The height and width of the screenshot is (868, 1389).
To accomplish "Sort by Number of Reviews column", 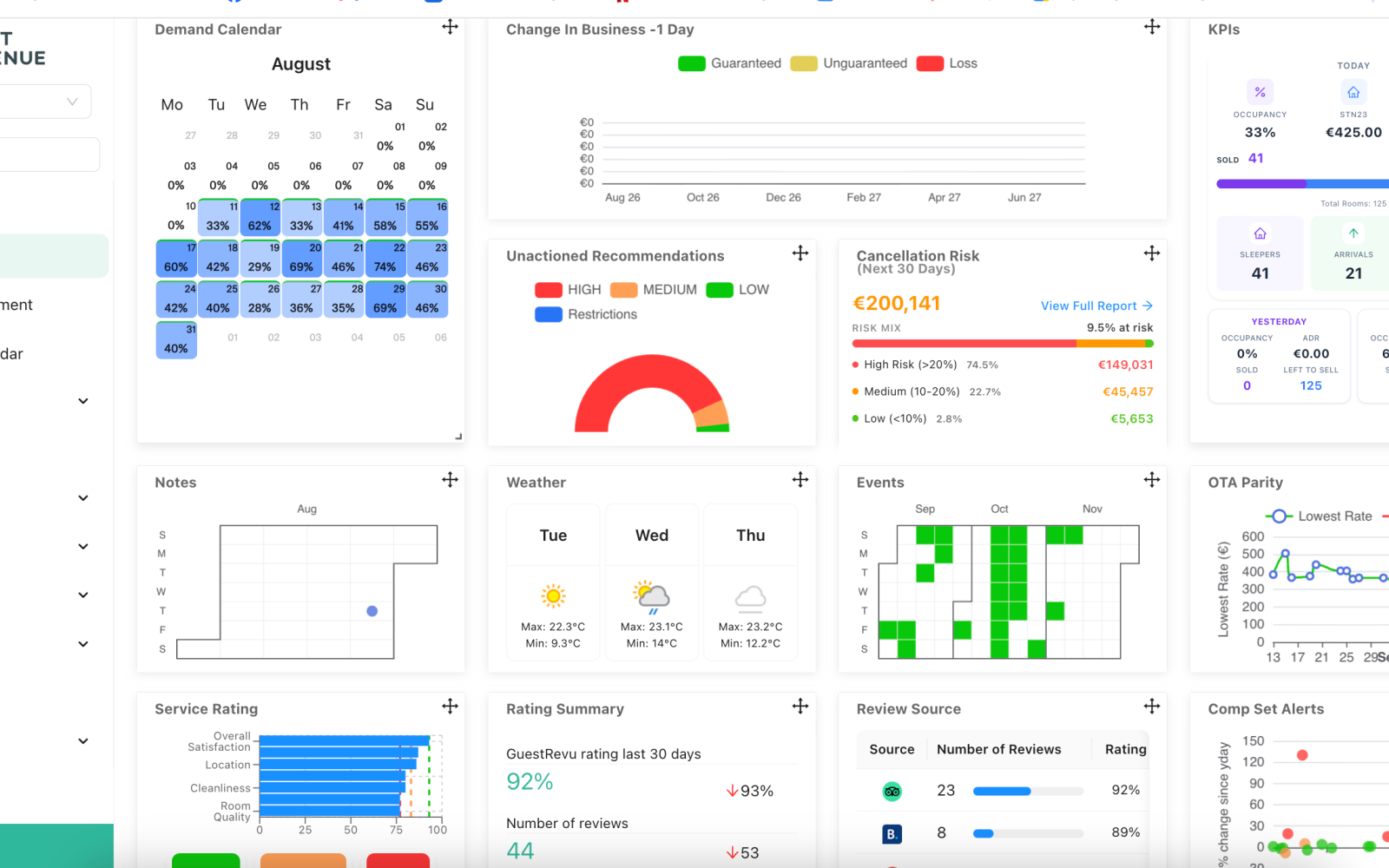I will (998, 749).
